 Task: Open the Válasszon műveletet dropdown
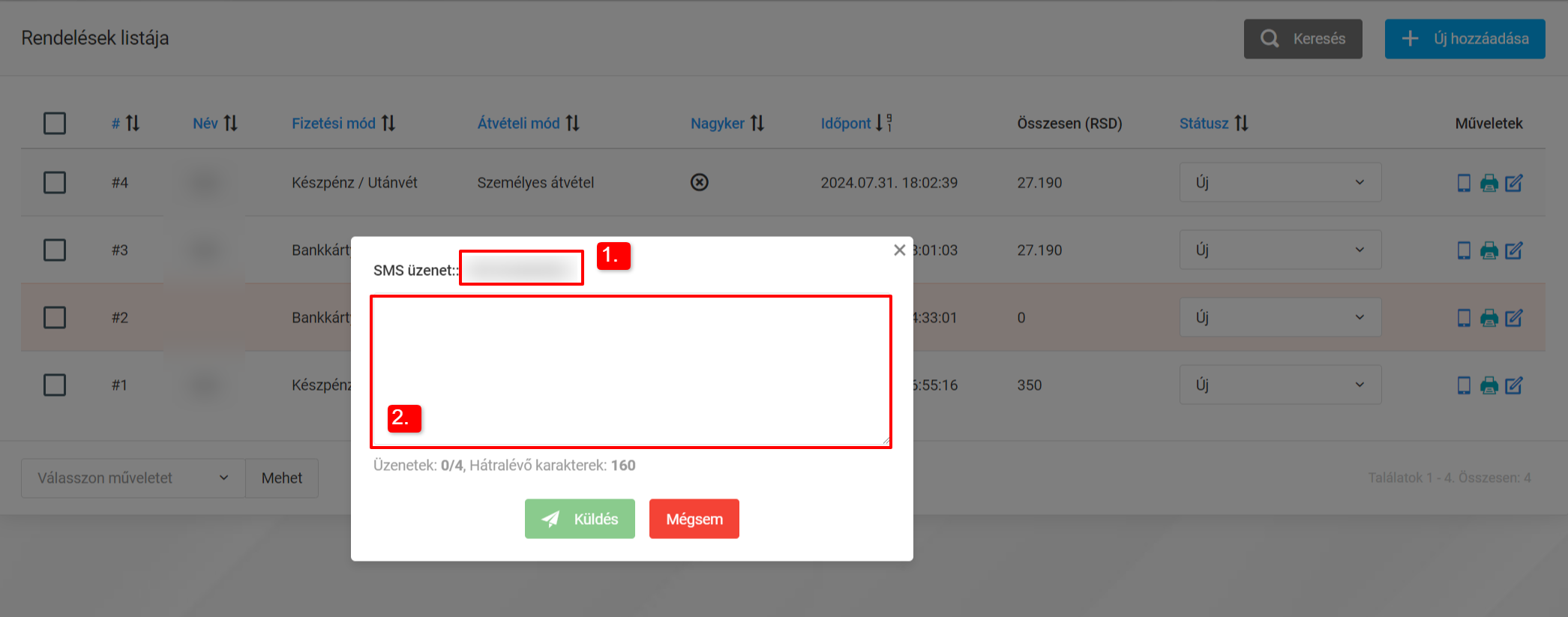click(133, 478)
